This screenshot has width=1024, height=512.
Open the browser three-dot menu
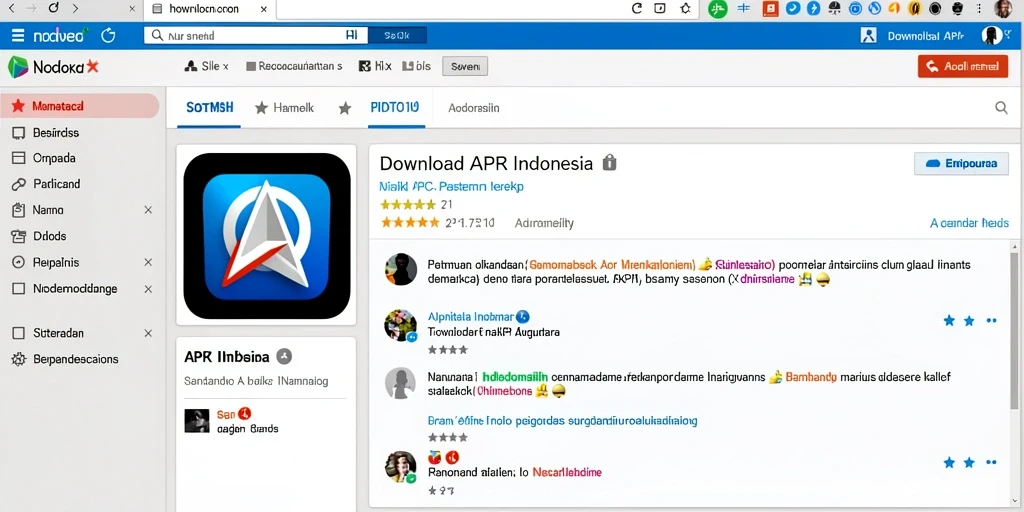(978, 8)
